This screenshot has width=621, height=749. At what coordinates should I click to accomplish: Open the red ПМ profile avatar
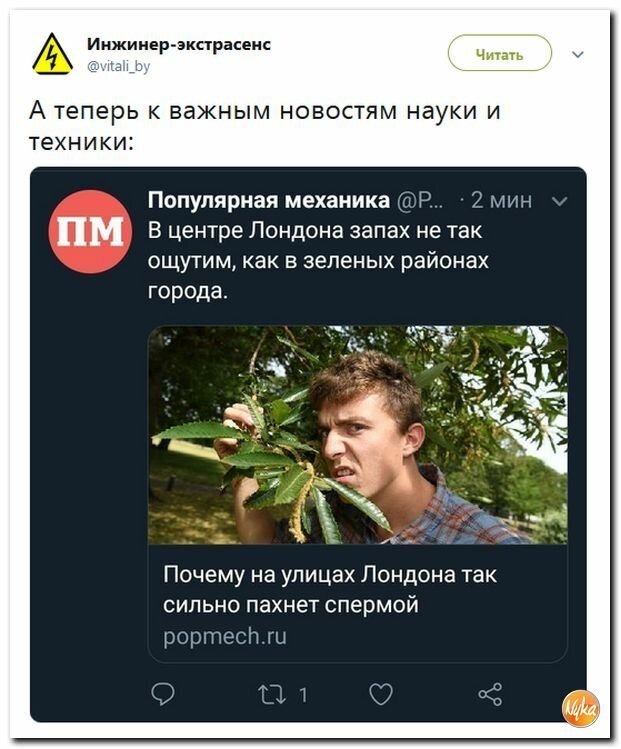[90, 232]
